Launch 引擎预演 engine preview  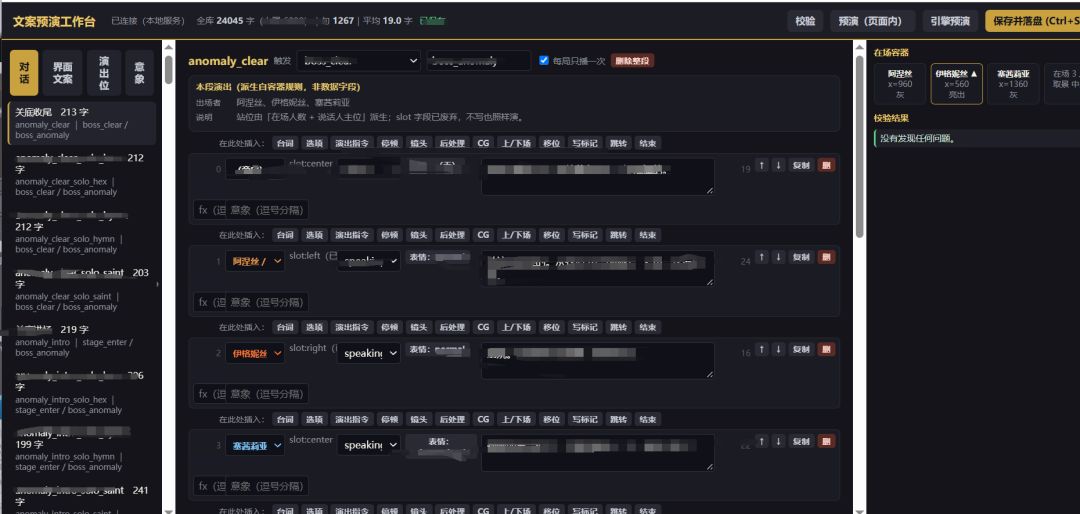coord(950,21)
